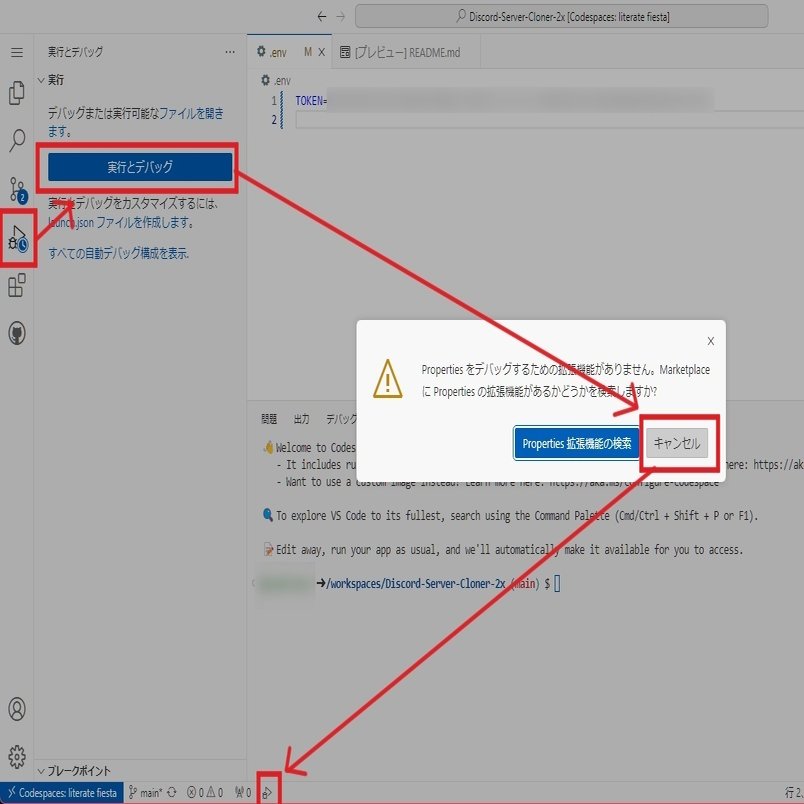Click the blue 実行とデバッグ button

tap(140, 167)
